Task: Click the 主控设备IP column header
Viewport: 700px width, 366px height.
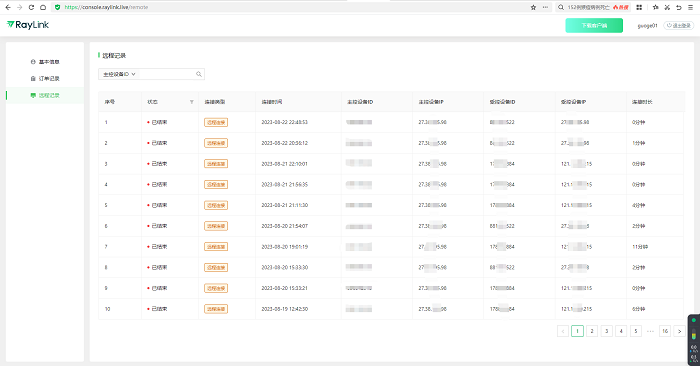Action: [x=431, y=102]
